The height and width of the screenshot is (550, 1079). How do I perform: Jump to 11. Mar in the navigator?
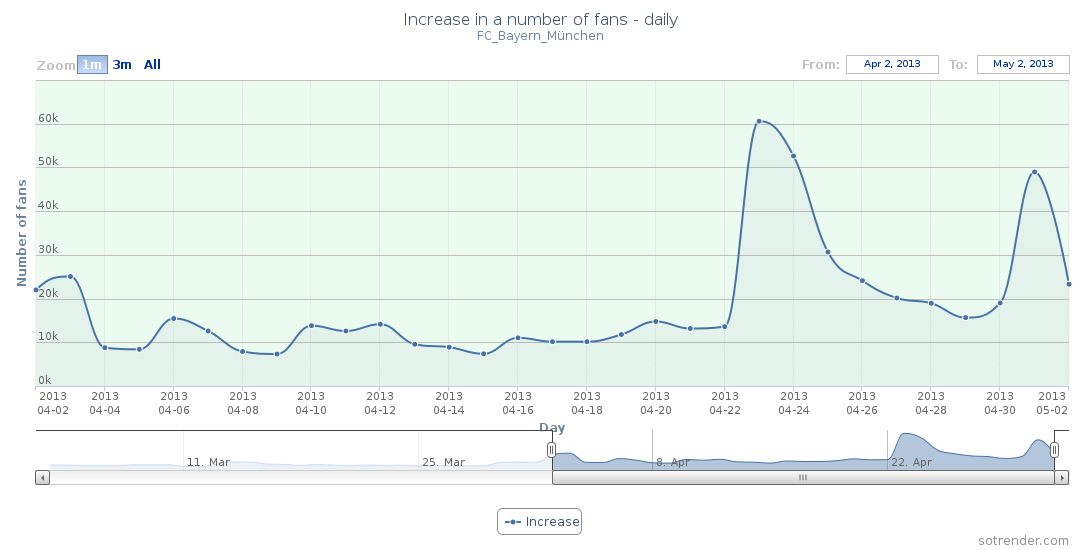[x=208, y=462]
